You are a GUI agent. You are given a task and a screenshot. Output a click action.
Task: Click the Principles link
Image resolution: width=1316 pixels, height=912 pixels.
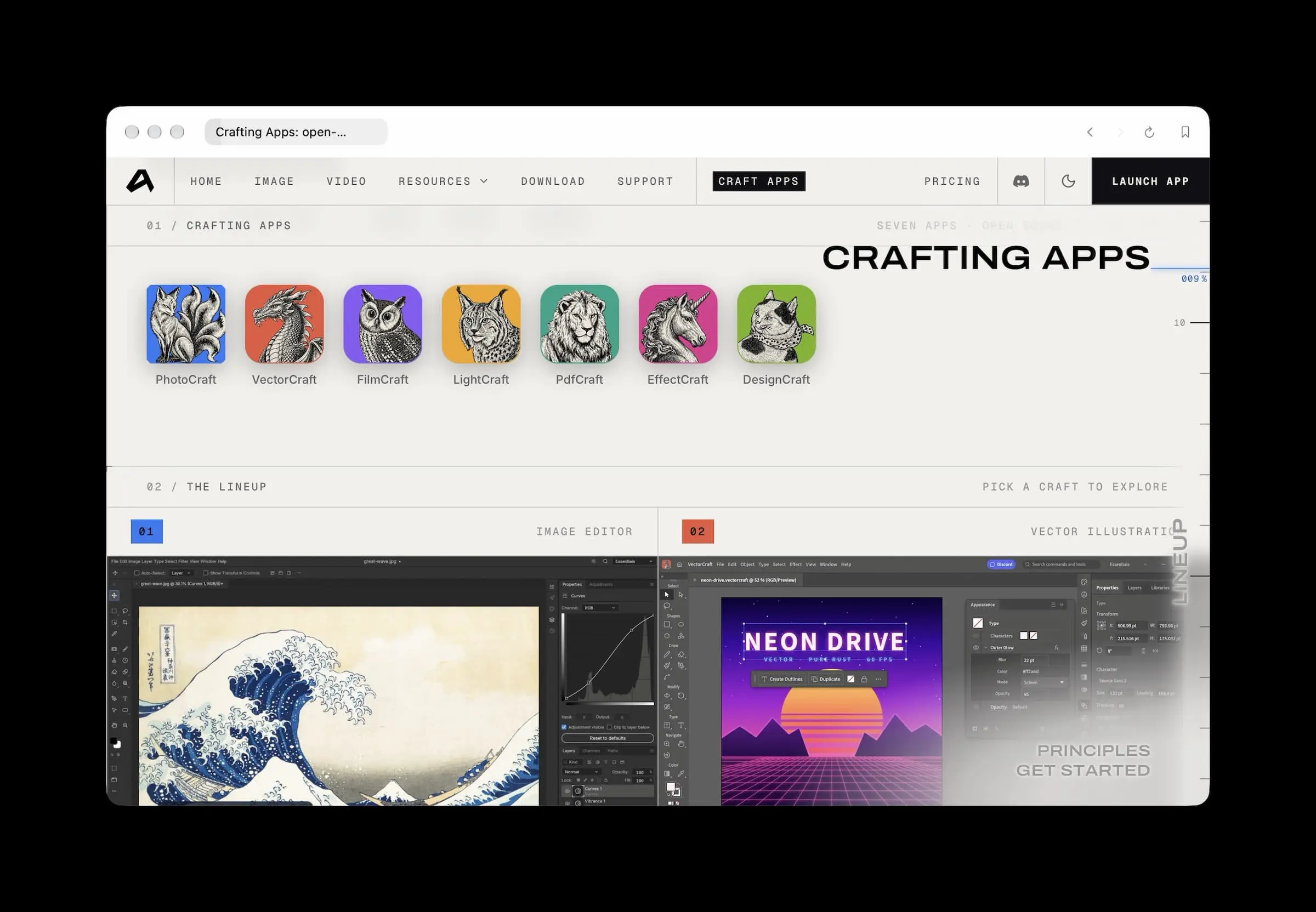tap(1093, 750)
